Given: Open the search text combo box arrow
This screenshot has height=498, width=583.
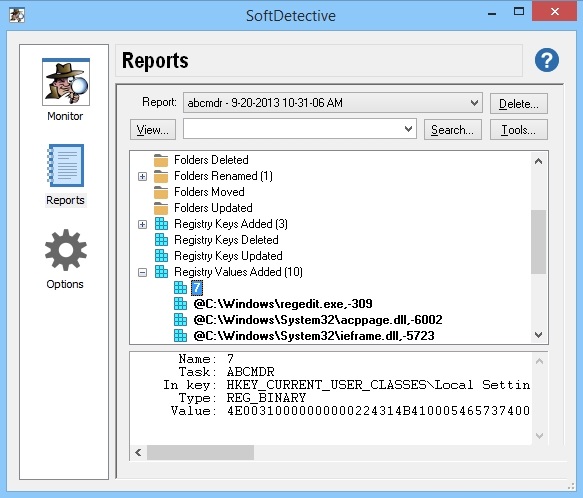Looking at the screenshot, I should point(408,129).
